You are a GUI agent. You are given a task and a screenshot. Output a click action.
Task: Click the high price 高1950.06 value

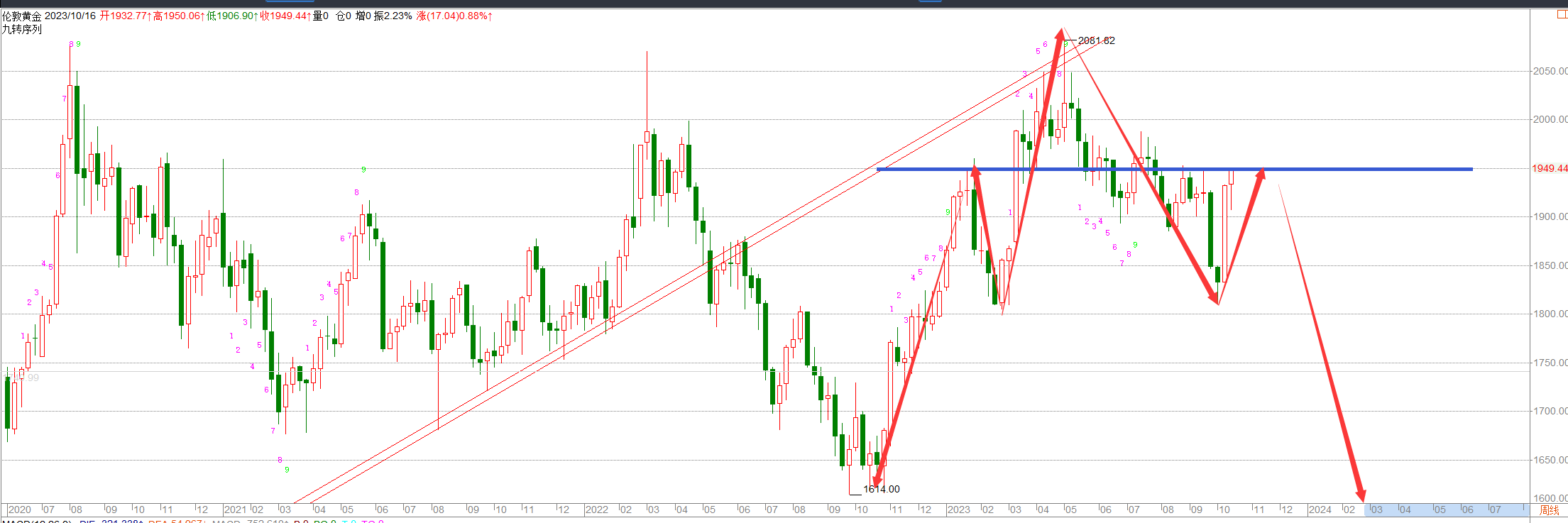click(179, 16)
